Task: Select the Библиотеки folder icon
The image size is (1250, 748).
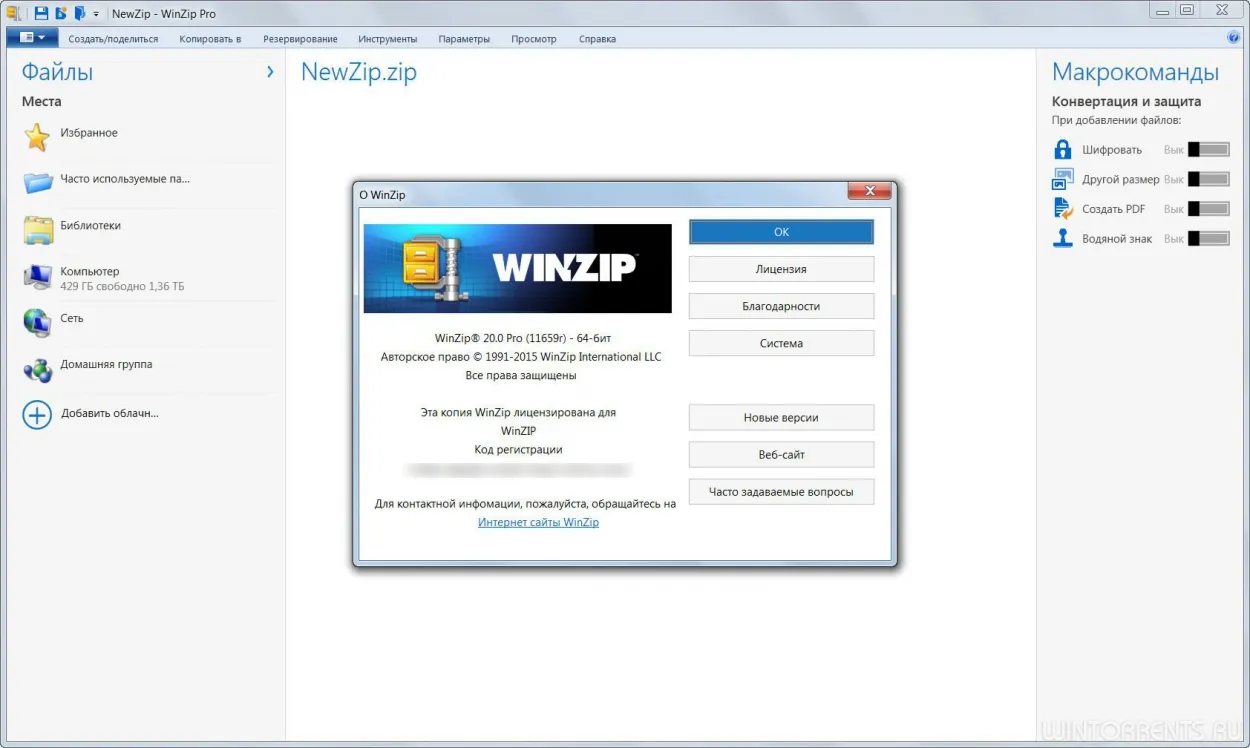Action: (x=38, y=230)
